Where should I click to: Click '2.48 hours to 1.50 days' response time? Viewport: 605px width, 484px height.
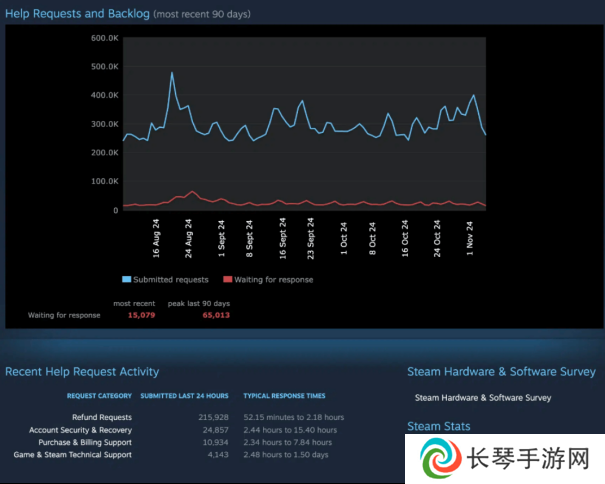[286, 455]
